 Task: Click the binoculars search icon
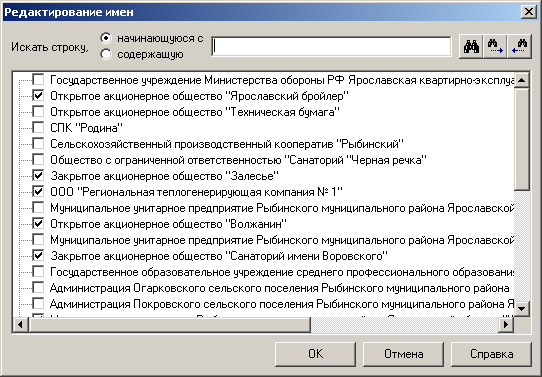click(x=471, y=47)
